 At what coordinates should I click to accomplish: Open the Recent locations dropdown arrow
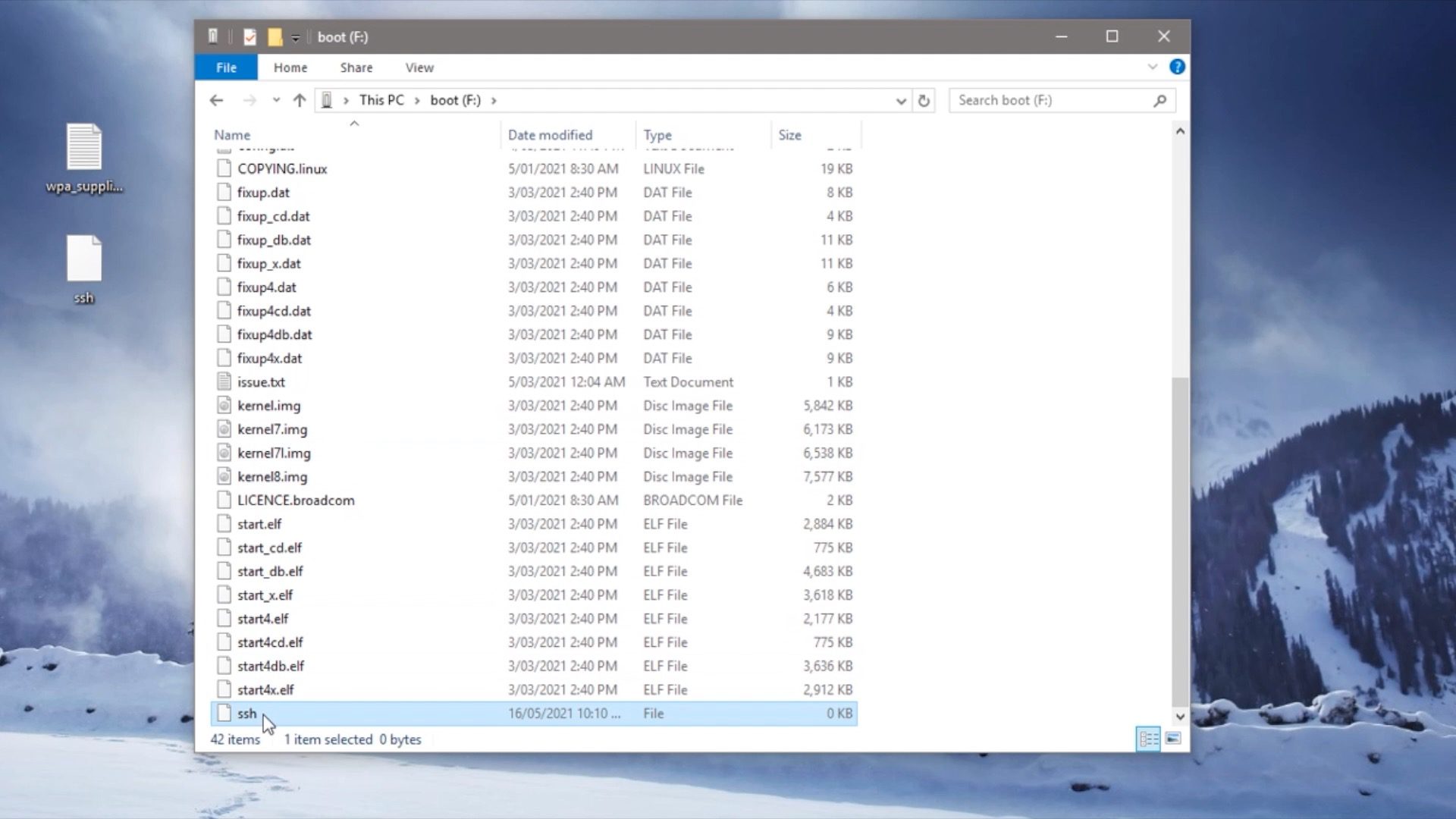(x=276, y=100)
